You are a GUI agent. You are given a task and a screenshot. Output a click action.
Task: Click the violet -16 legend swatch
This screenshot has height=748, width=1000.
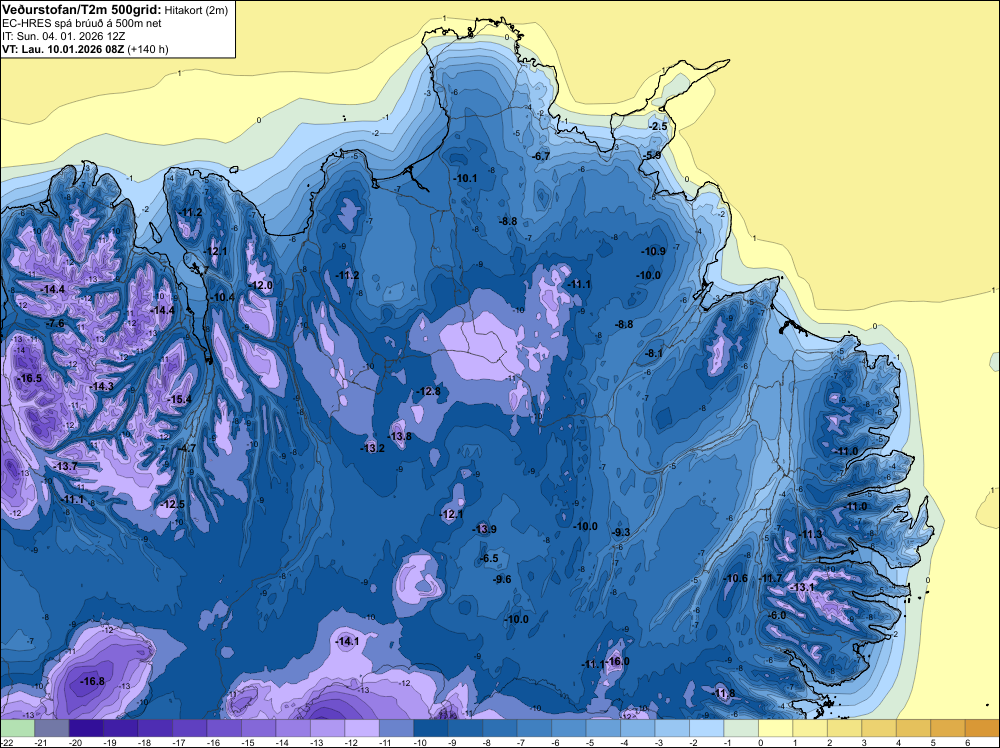pyautogui.click(x=224, y=728)
